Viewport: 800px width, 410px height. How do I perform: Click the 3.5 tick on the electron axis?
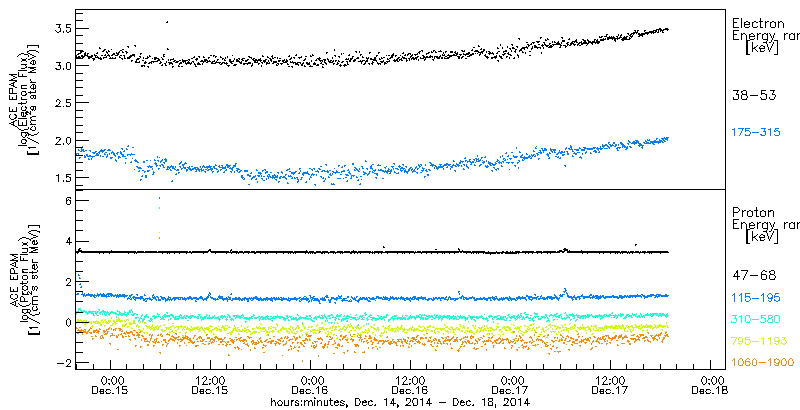61,28
